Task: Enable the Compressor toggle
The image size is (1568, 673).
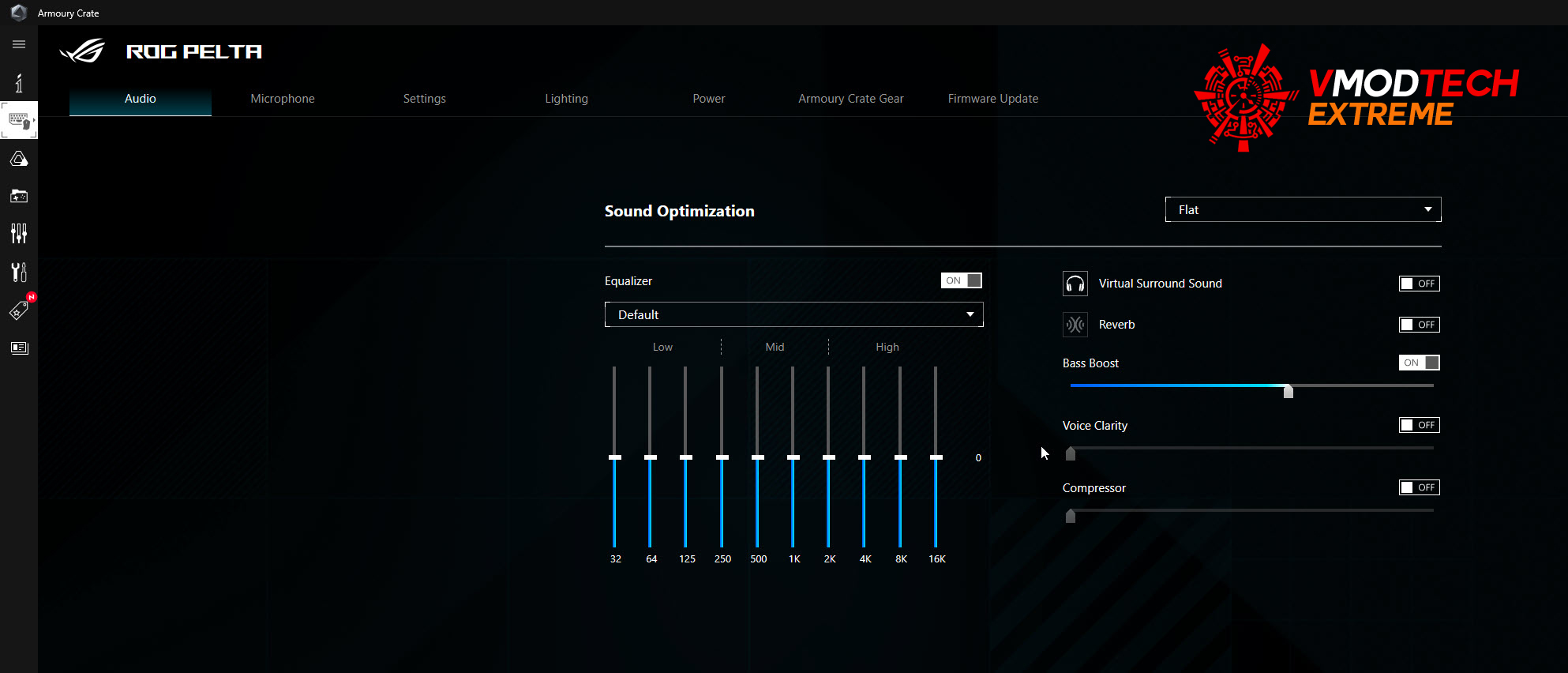Action: 1420,487
